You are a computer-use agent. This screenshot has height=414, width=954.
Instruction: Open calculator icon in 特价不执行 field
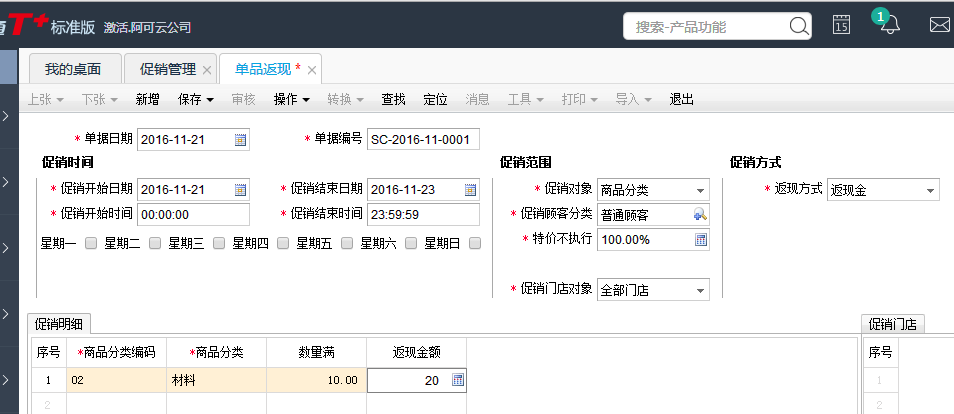(700, 240)
